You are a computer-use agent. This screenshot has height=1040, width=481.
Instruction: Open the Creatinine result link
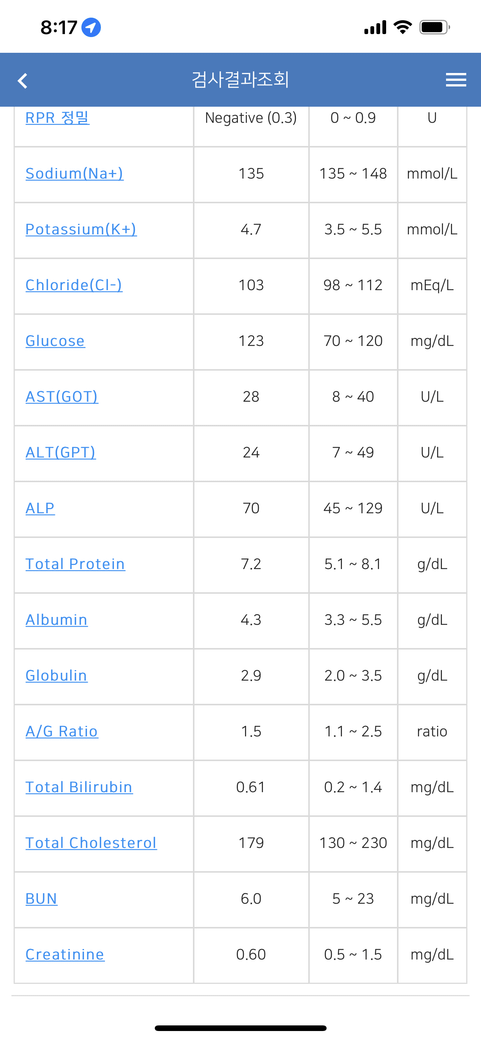pyautogui.click(x=65, y=954)
